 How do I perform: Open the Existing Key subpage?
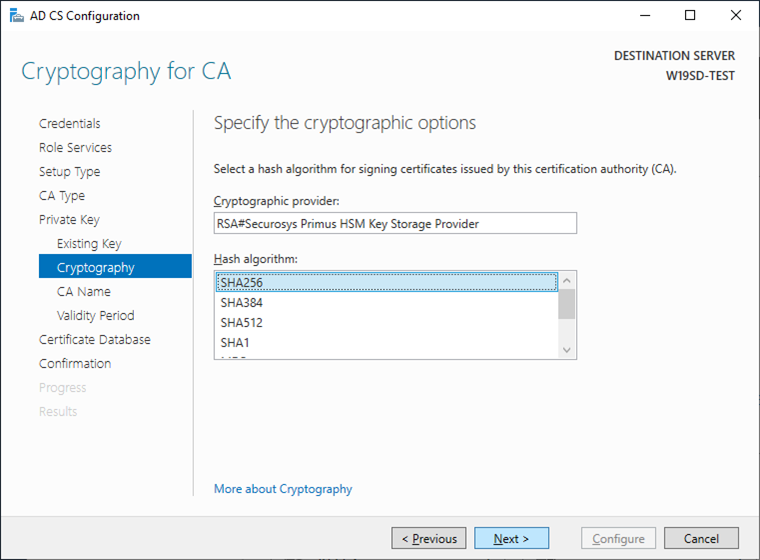tap(89, 244)
